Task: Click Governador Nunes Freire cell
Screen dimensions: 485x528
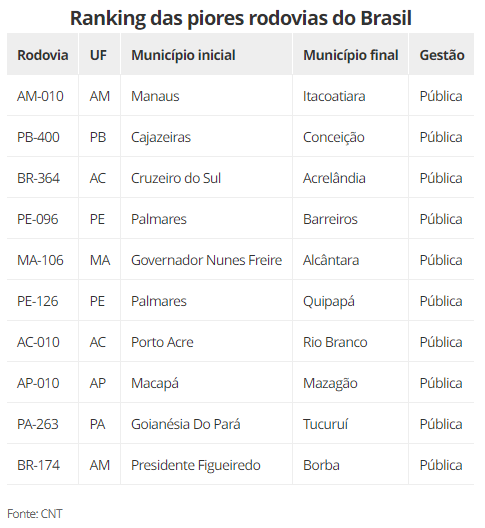Action: [206, 260]
